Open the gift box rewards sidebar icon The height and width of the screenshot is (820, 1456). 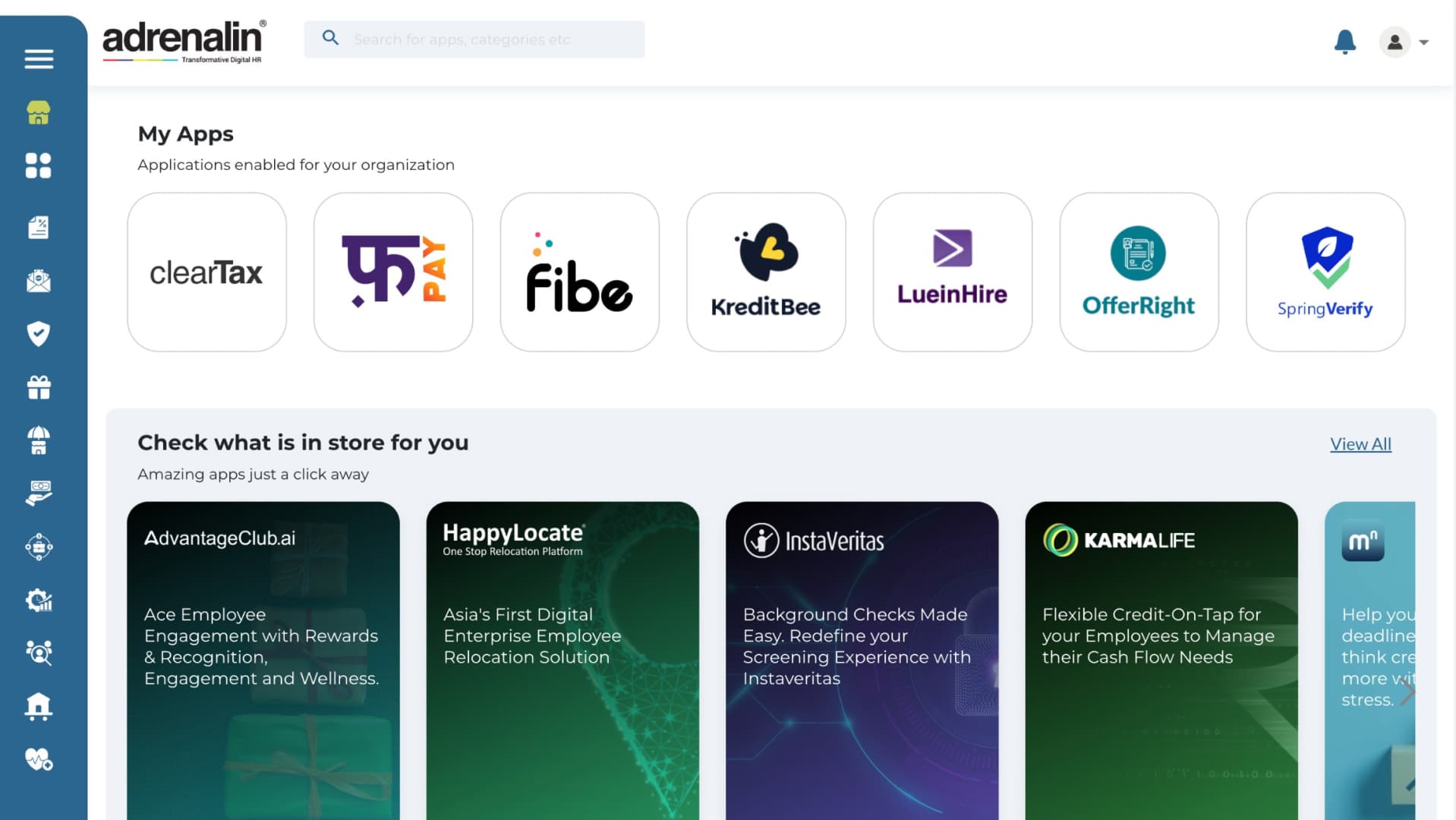(x=39, y=387)
